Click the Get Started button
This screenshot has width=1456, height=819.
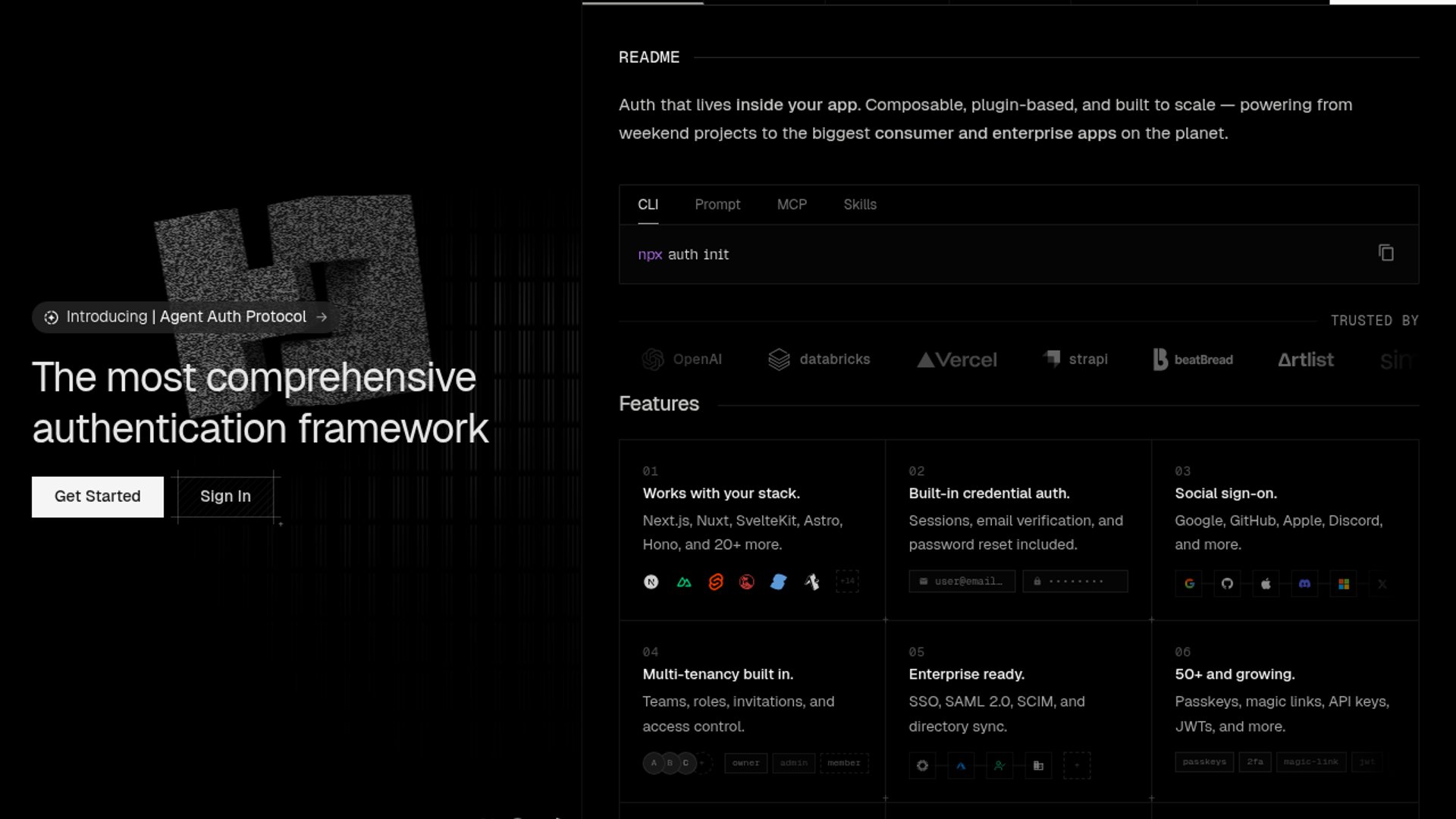pos(98,497)
